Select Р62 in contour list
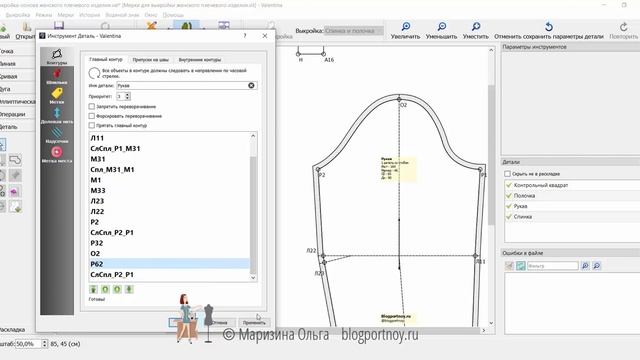The image size is (640, 360). pos(169,264)
